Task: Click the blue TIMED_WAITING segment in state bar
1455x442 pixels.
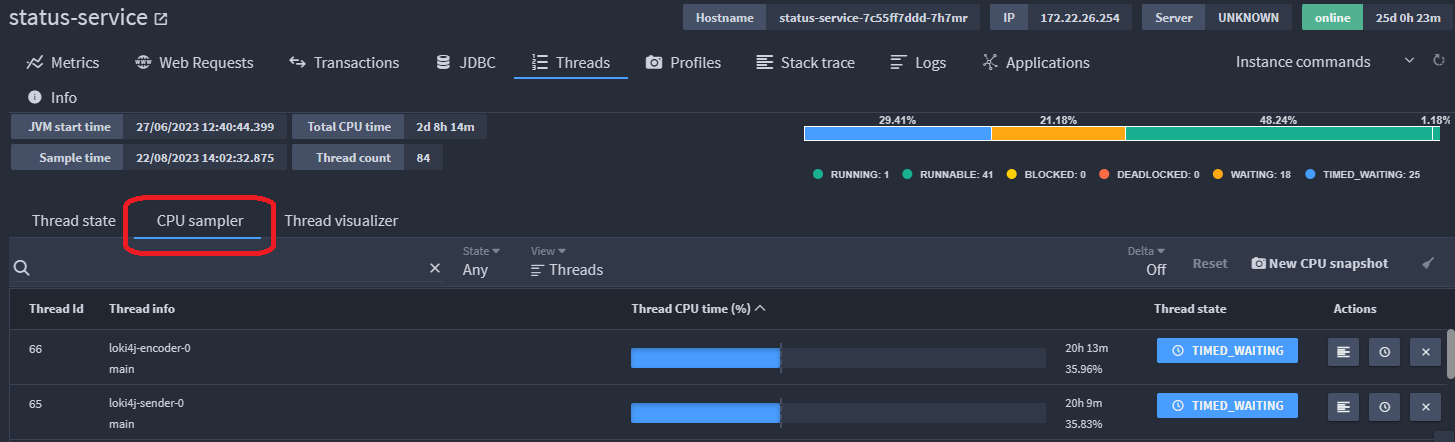Action: click(897, 133)
